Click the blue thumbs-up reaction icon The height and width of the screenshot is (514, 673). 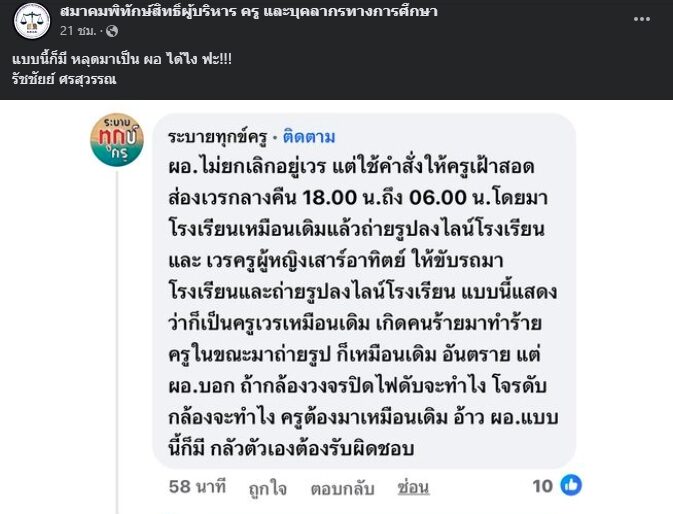point(571,485)
